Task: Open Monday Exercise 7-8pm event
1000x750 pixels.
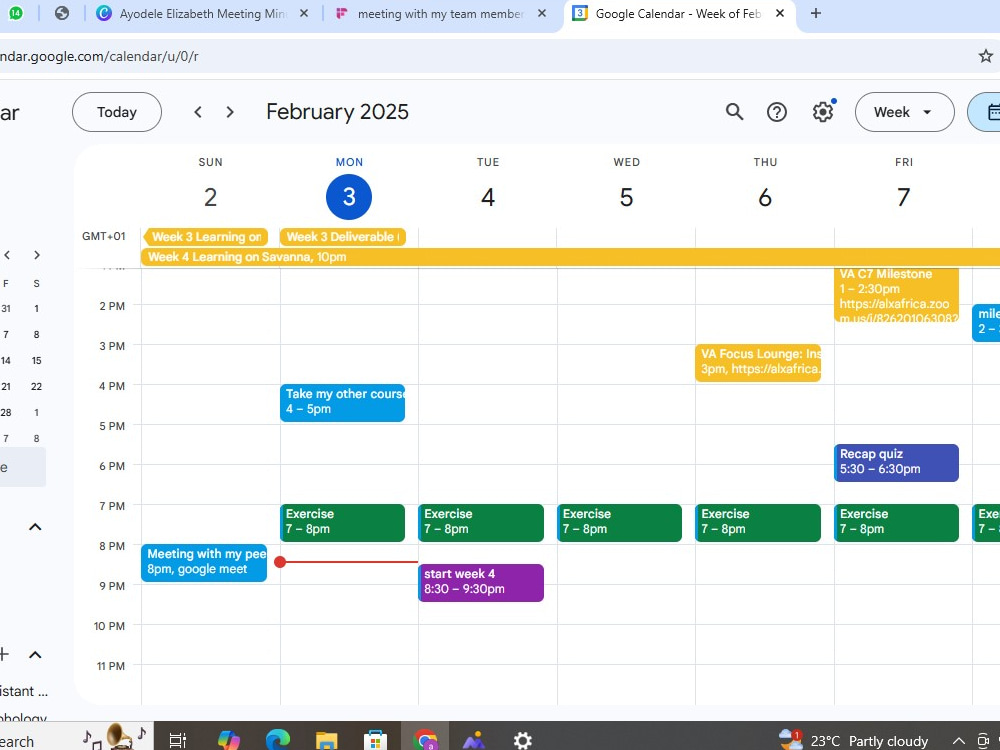Action: click(342, 522)
